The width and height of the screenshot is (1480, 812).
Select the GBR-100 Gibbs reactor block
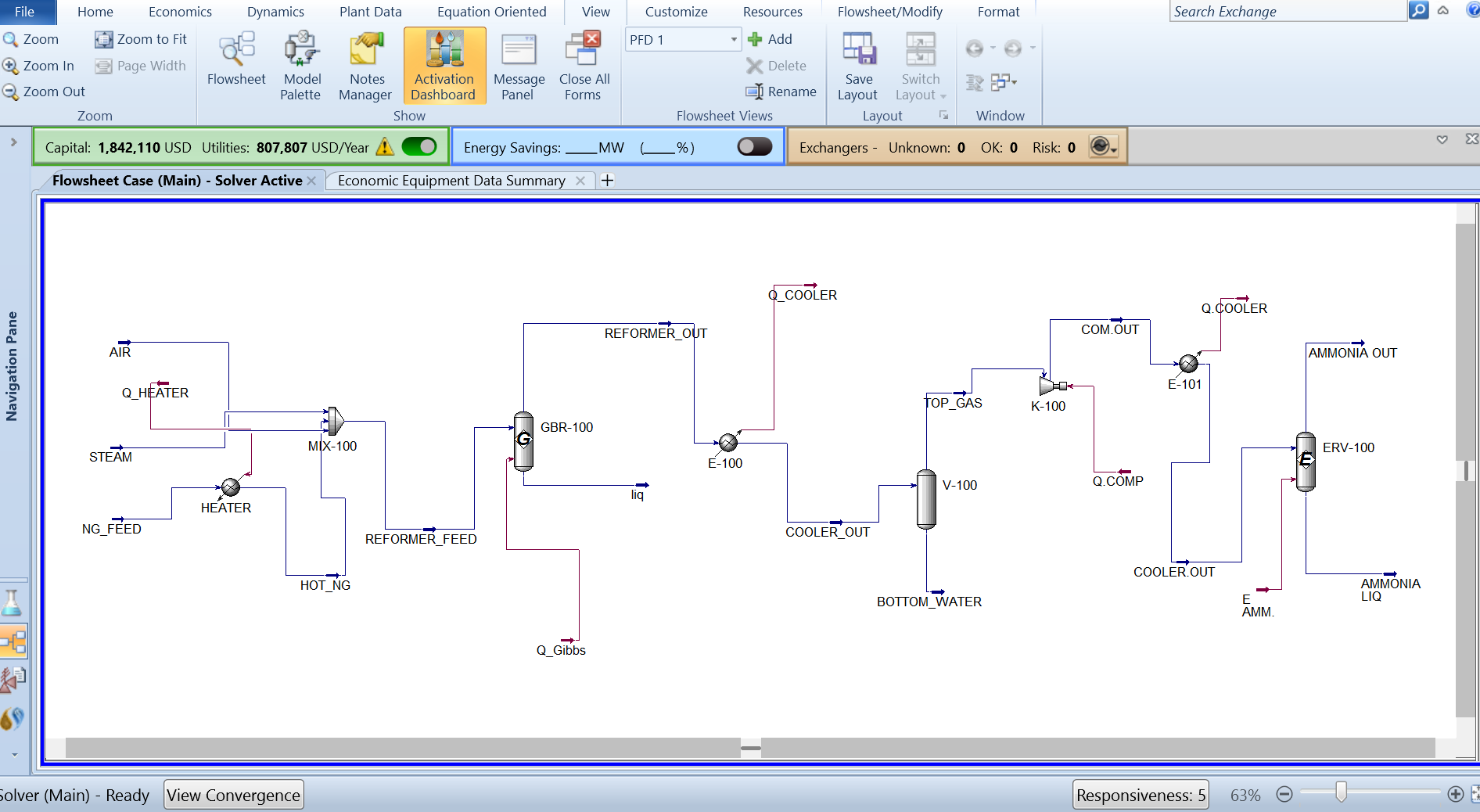tap(523, 441)
